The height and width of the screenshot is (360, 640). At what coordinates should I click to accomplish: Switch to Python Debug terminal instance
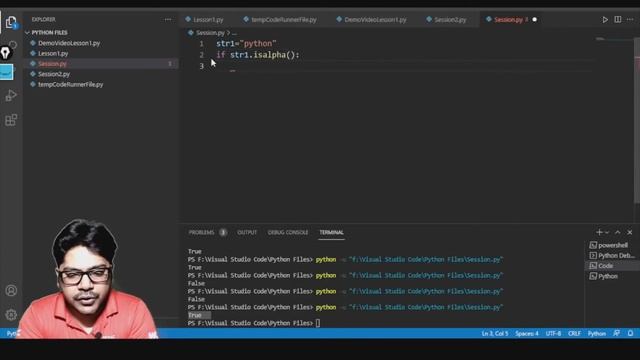click(612, 256)
